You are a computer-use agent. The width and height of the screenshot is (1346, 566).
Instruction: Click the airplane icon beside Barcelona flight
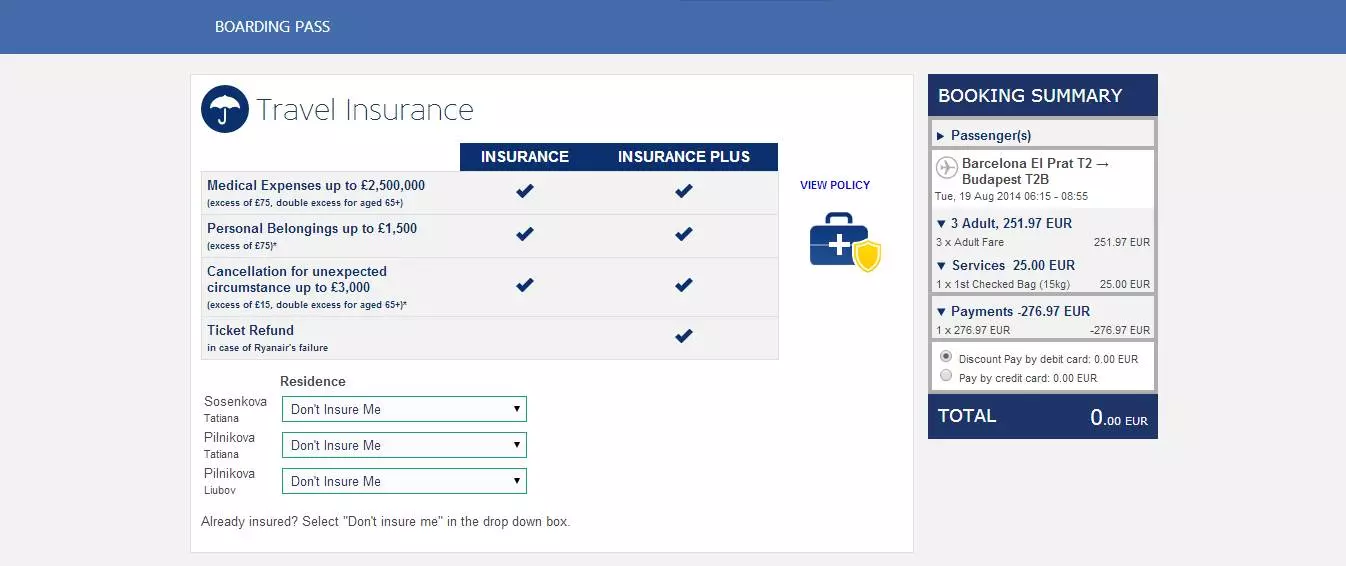946,167
